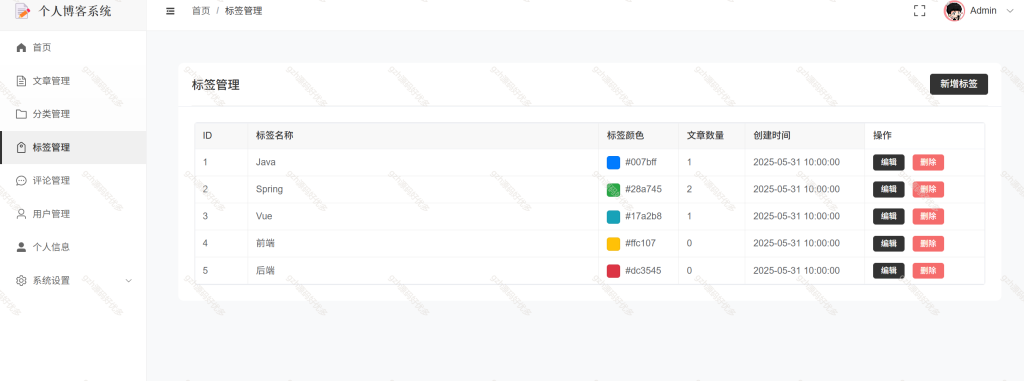The height and width of the screenshot is (381, 1024).
Task: Click the Spring tag name cell
Action: (423, 190)
